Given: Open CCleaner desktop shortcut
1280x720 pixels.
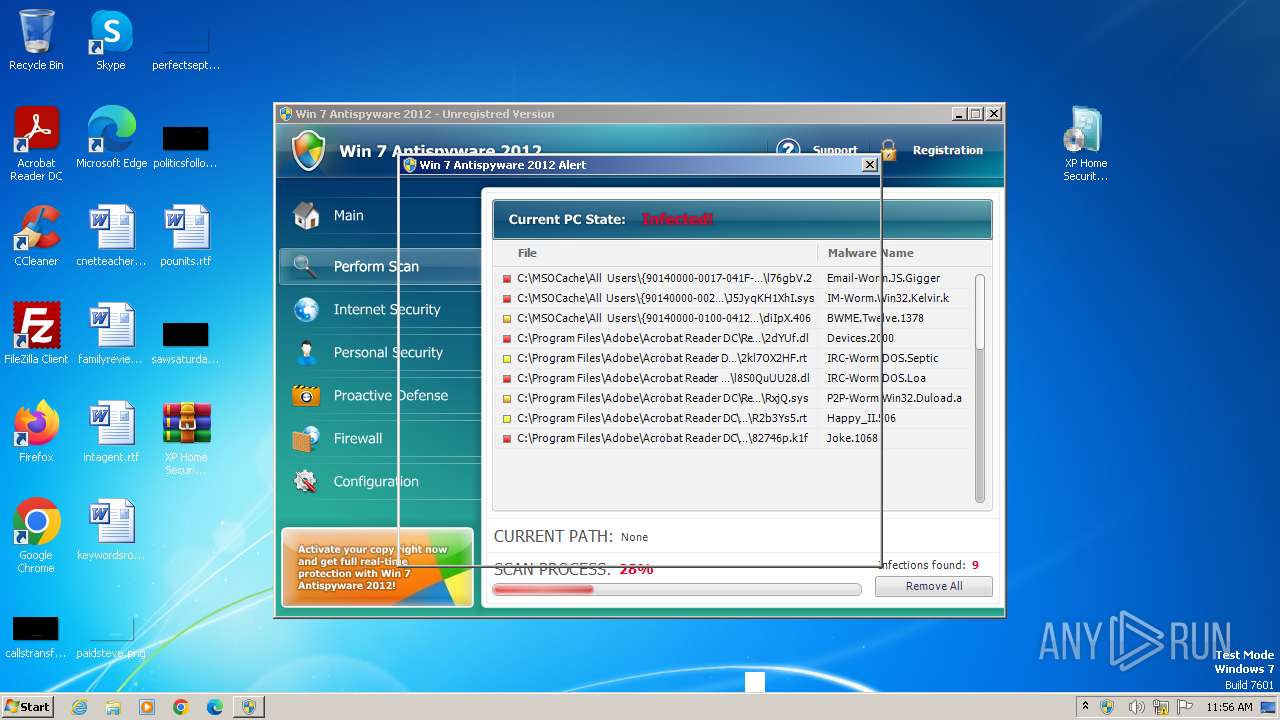Looking at the screenshot, I should (x=36, y=236).
